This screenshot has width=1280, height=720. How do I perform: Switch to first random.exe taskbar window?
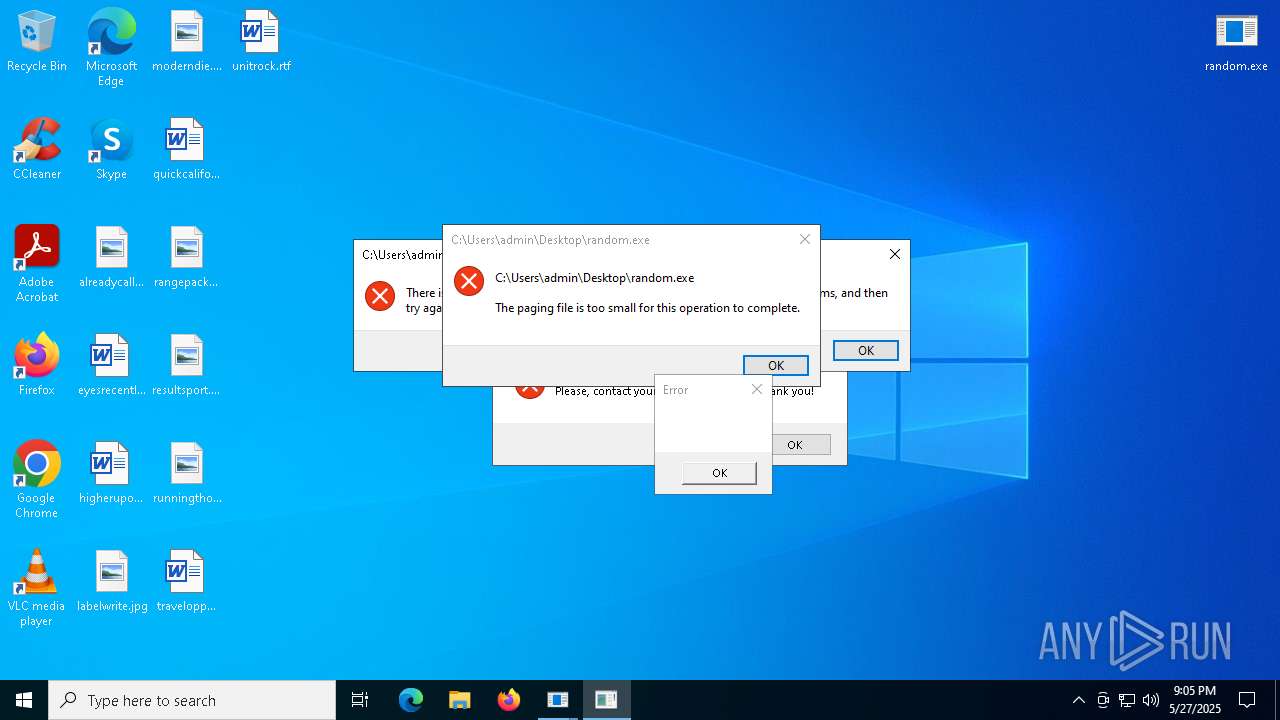tap(558, 700)
